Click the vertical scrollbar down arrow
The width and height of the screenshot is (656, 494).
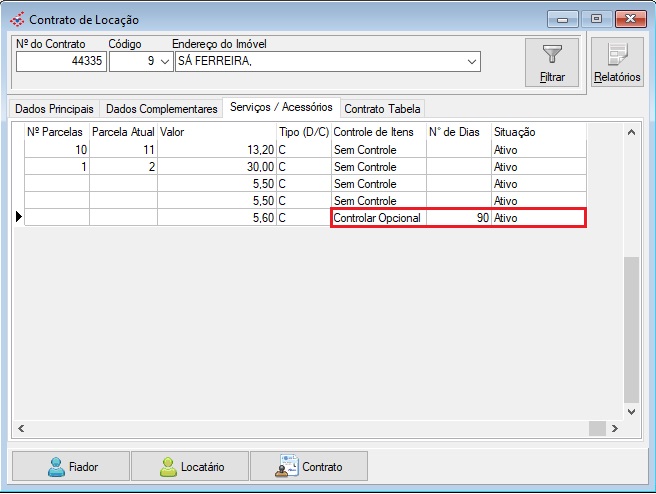point(630,410)
